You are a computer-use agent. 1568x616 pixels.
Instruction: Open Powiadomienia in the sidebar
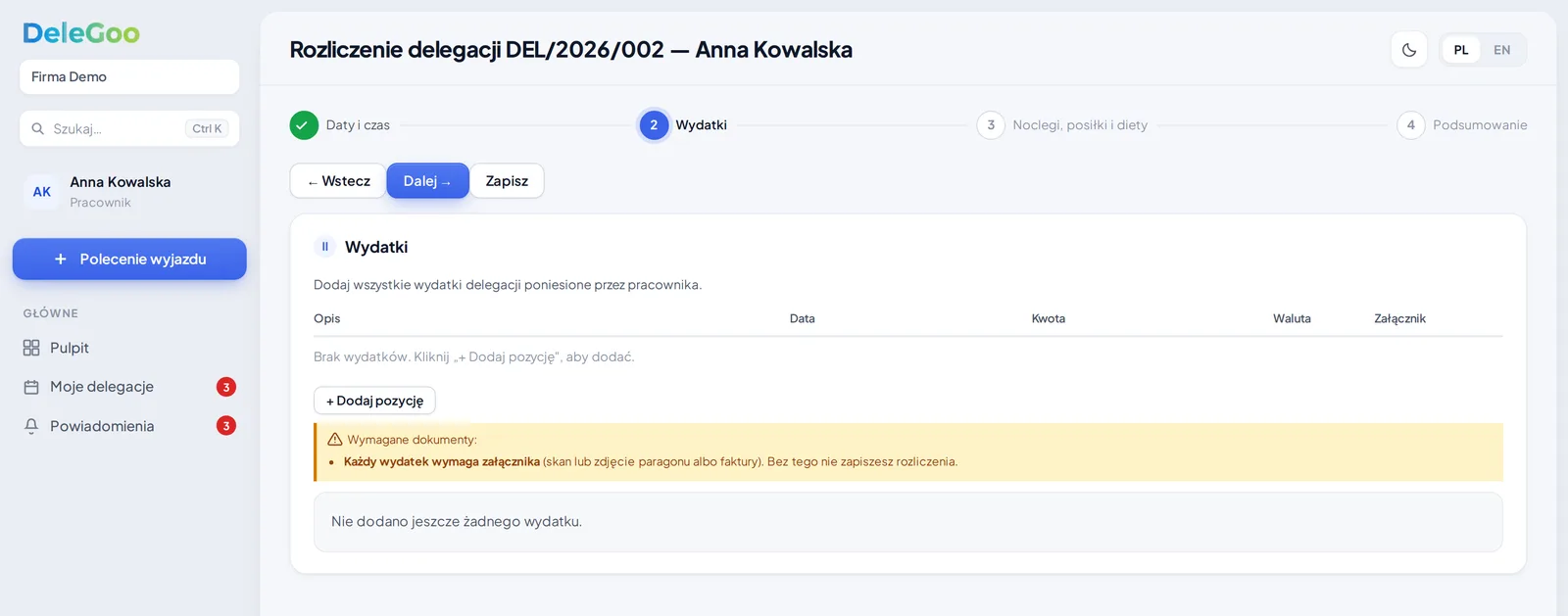129,426
